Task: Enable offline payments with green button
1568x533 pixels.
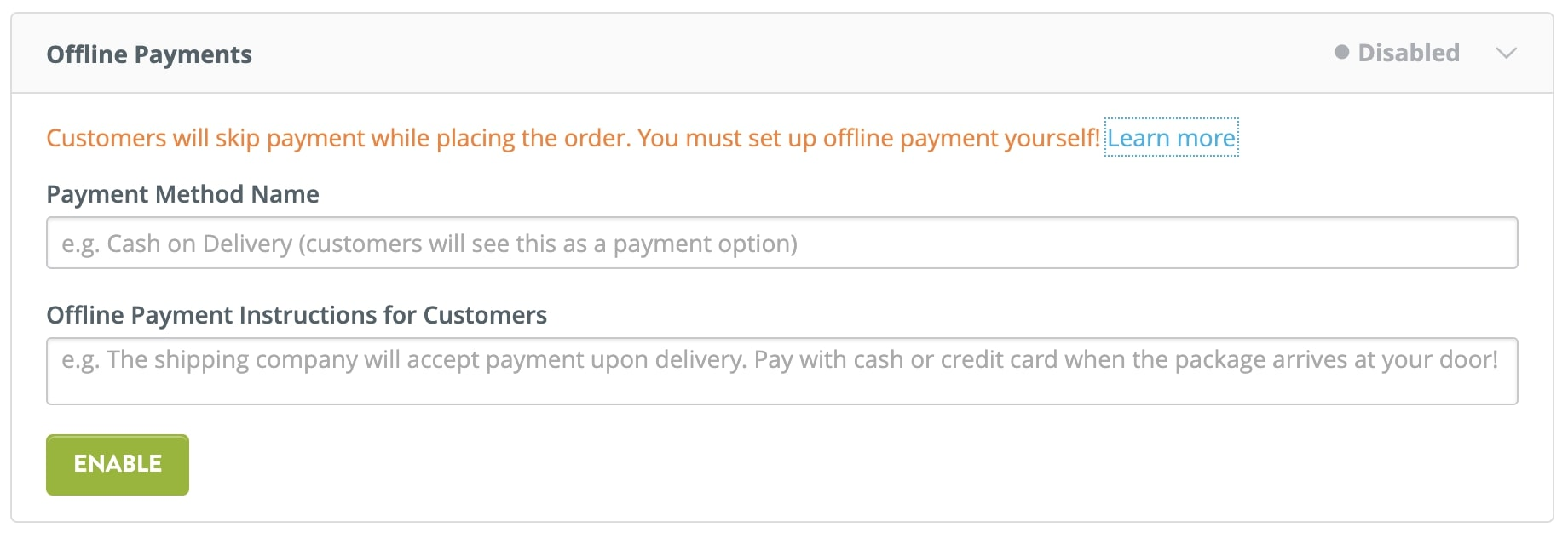Action: click(x=117, y=464)
